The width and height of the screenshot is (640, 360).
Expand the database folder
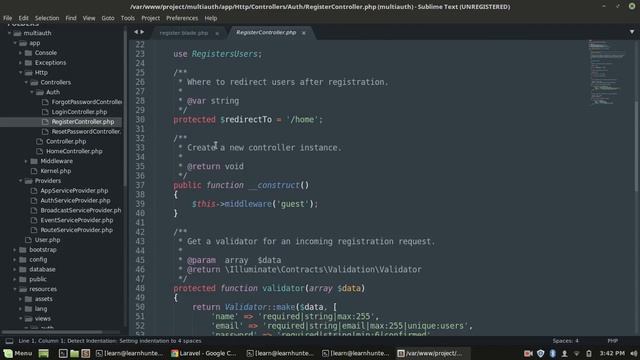coord(15,269)
